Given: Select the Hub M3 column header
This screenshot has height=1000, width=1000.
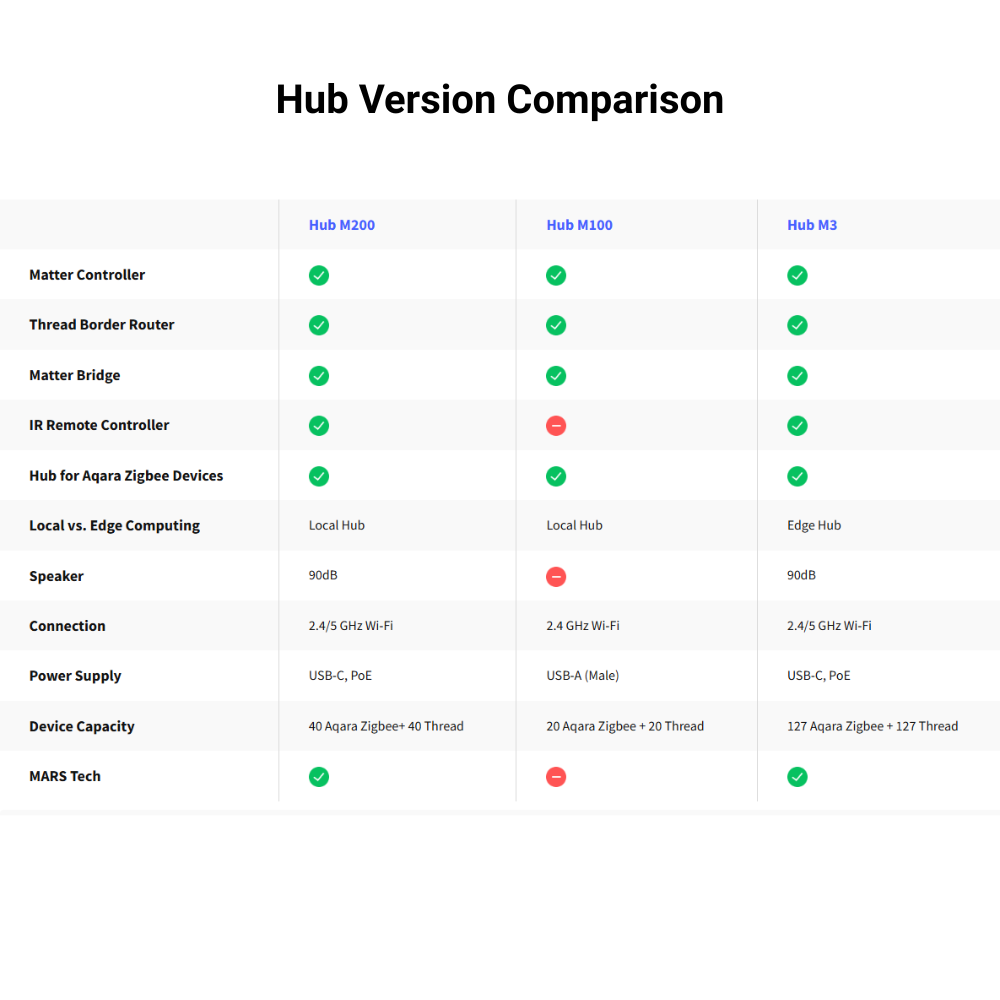Looking at the screenshot, I should pyautogui.click(x=811, y=225).
